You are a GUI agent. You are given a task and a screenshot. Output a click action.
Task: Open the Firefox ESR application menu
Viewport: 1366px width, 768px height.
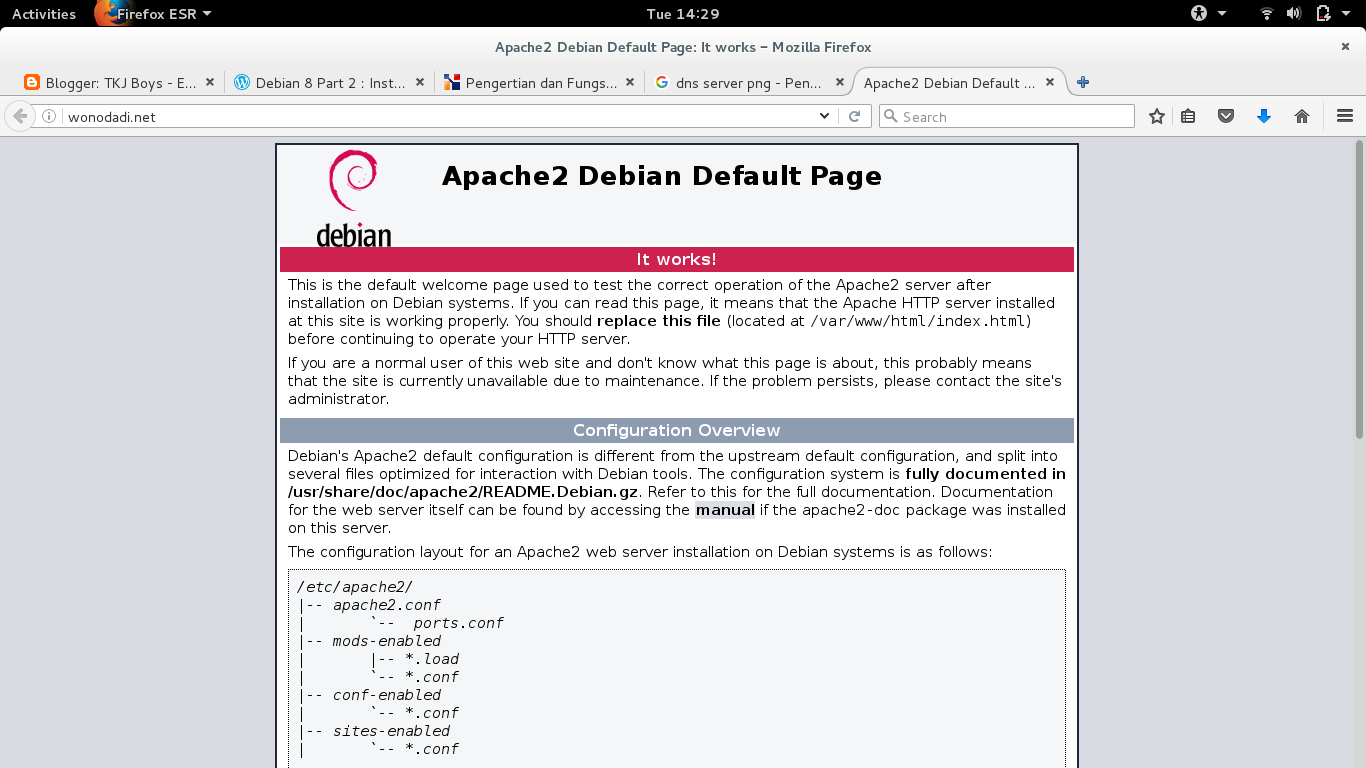point(154,14)
